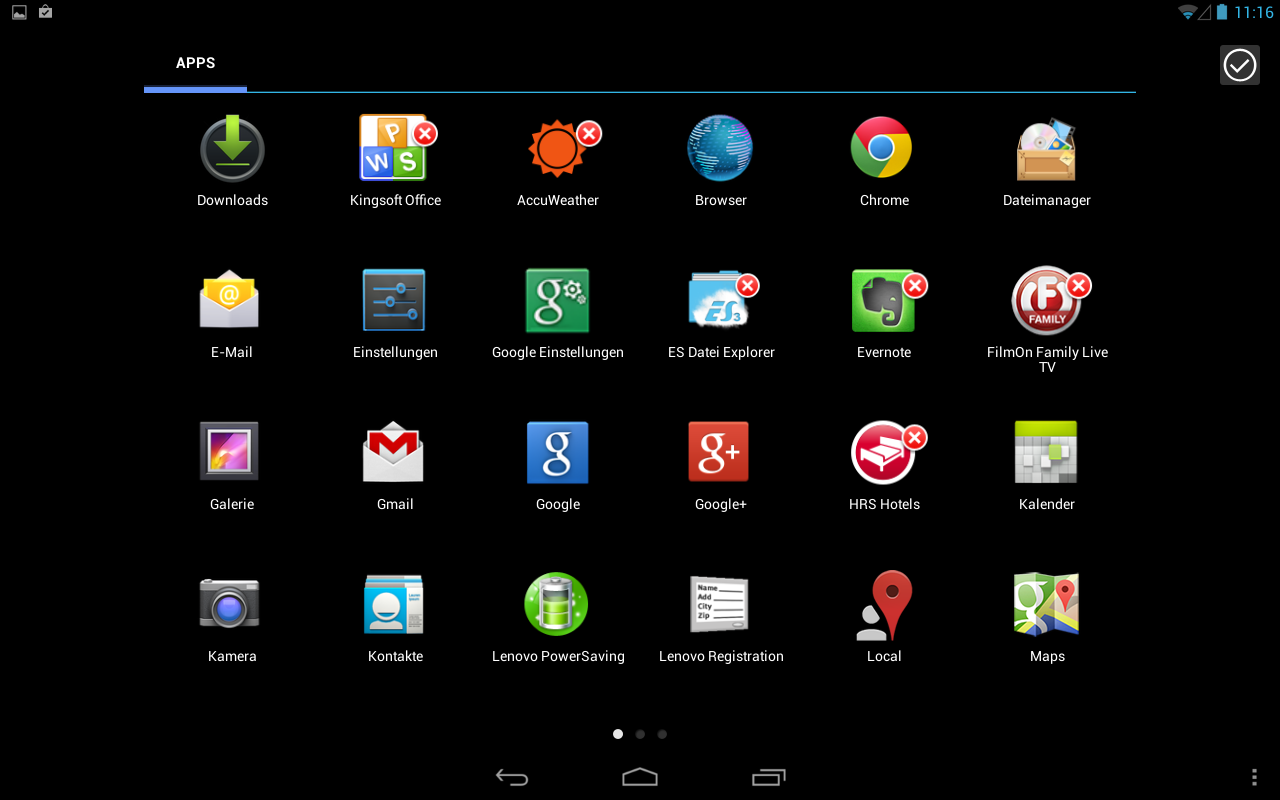Image resolution: width=1280 pixels, height=800 pixels.
Task: Open Google Einstellungen
Action: coord(557,300)
